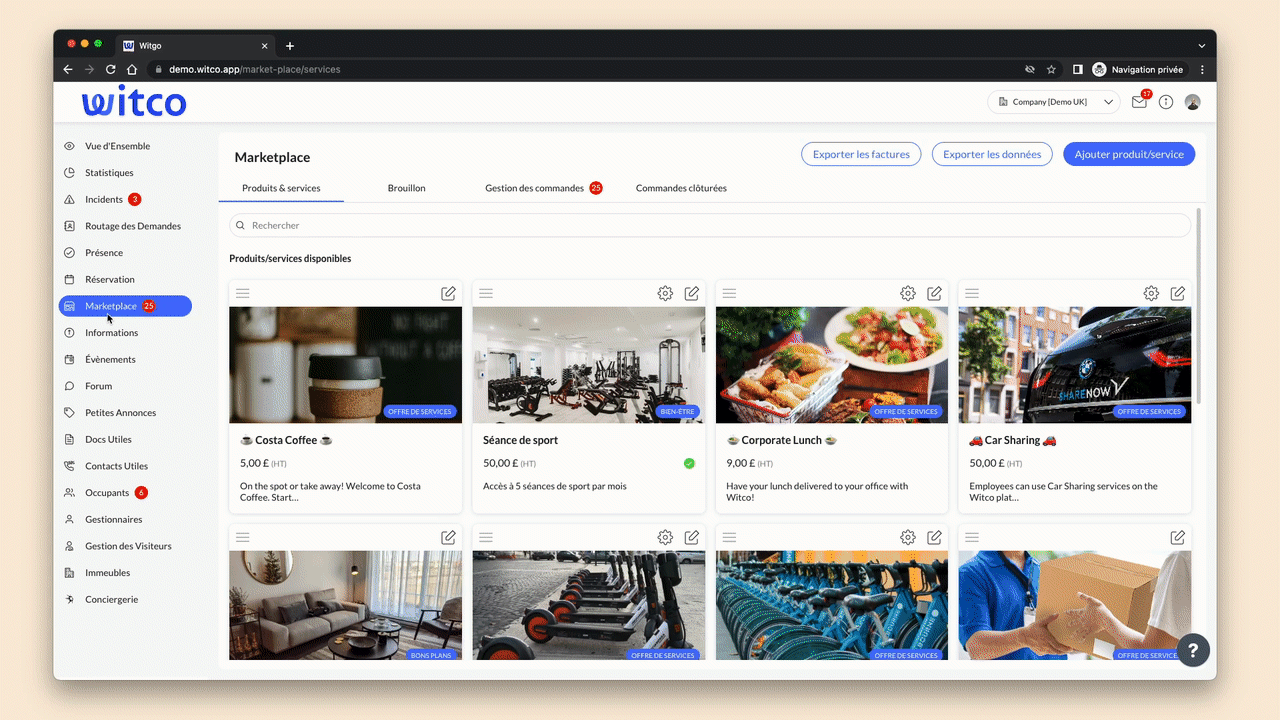Select Produits & services tab

click(281, 188)
